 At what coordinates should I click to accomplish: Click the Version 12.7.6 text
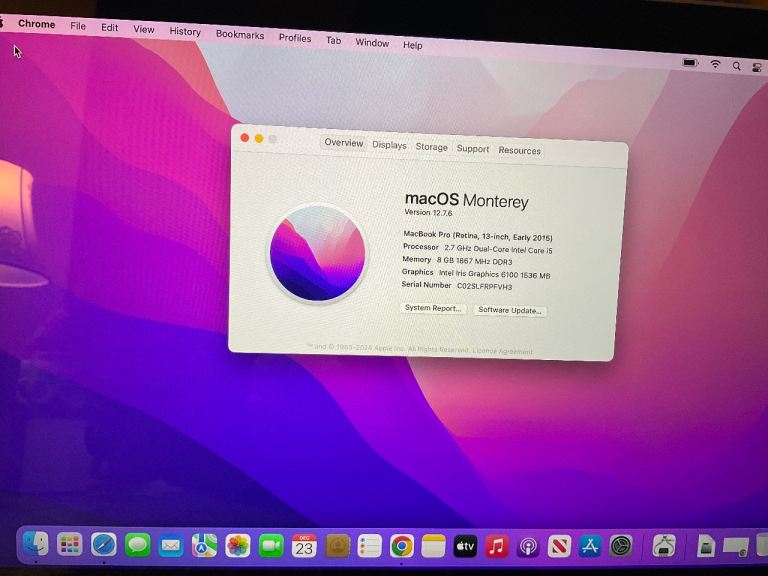click(x=428, y=213)
